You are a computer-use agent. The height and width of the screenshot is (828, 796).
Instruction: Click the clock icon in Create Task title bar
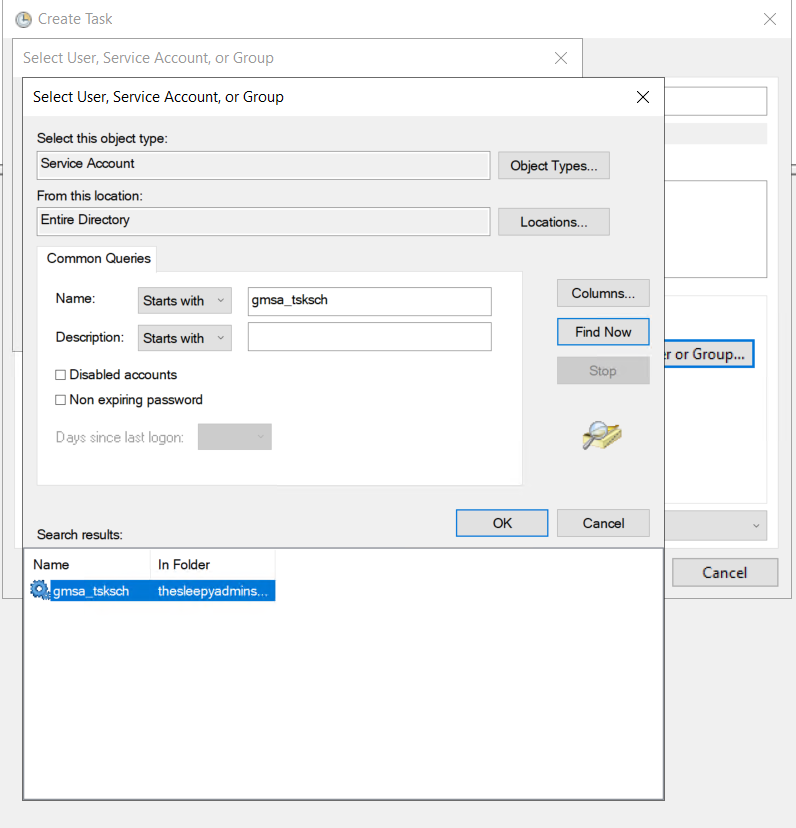pyautogui.click(x=22, y=18)
